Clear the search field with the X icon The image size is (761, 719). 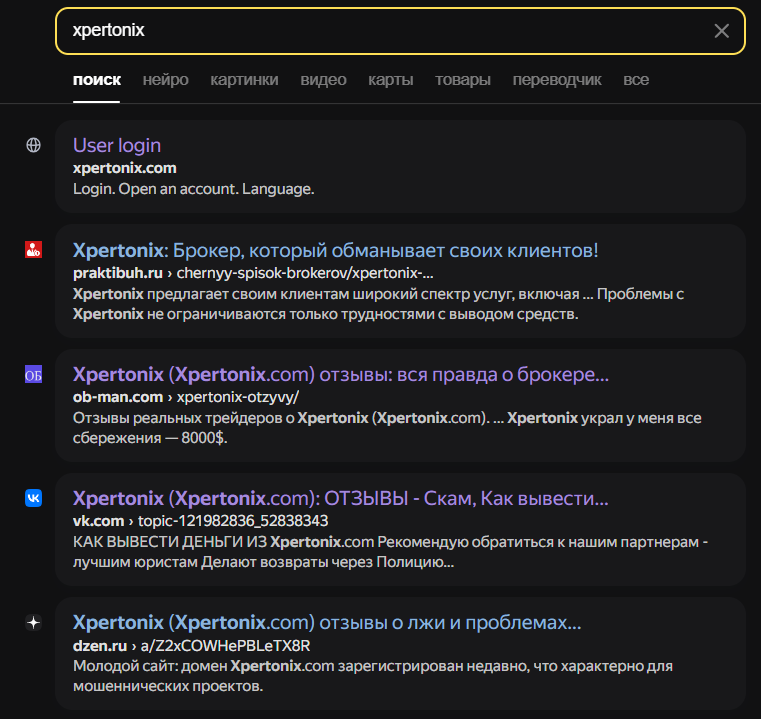coord(721,31)
